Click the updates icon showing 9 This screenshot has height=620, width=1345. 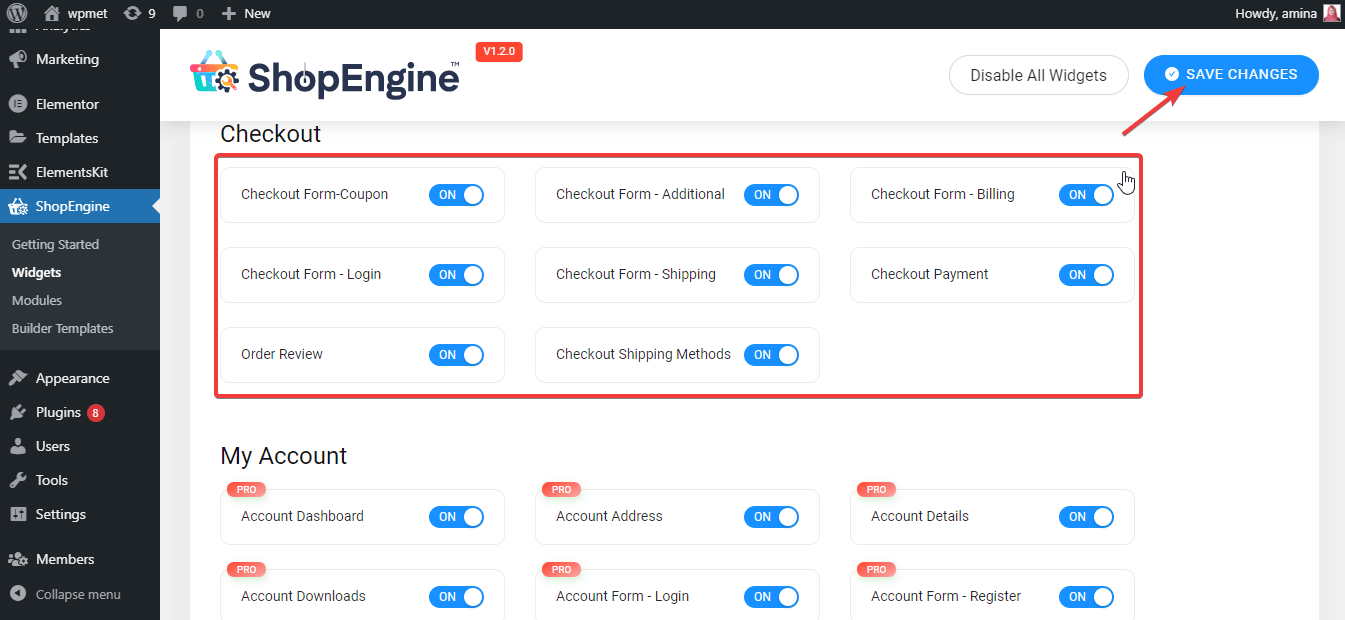[x=132, y=13]
